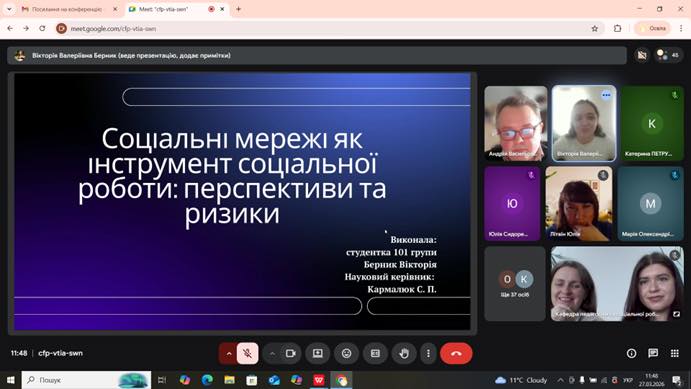Image resolution: width=691 pixels, height=389 pixels.
Task: Open Microsoft Edge from taskbar
Action: [207, 380]
